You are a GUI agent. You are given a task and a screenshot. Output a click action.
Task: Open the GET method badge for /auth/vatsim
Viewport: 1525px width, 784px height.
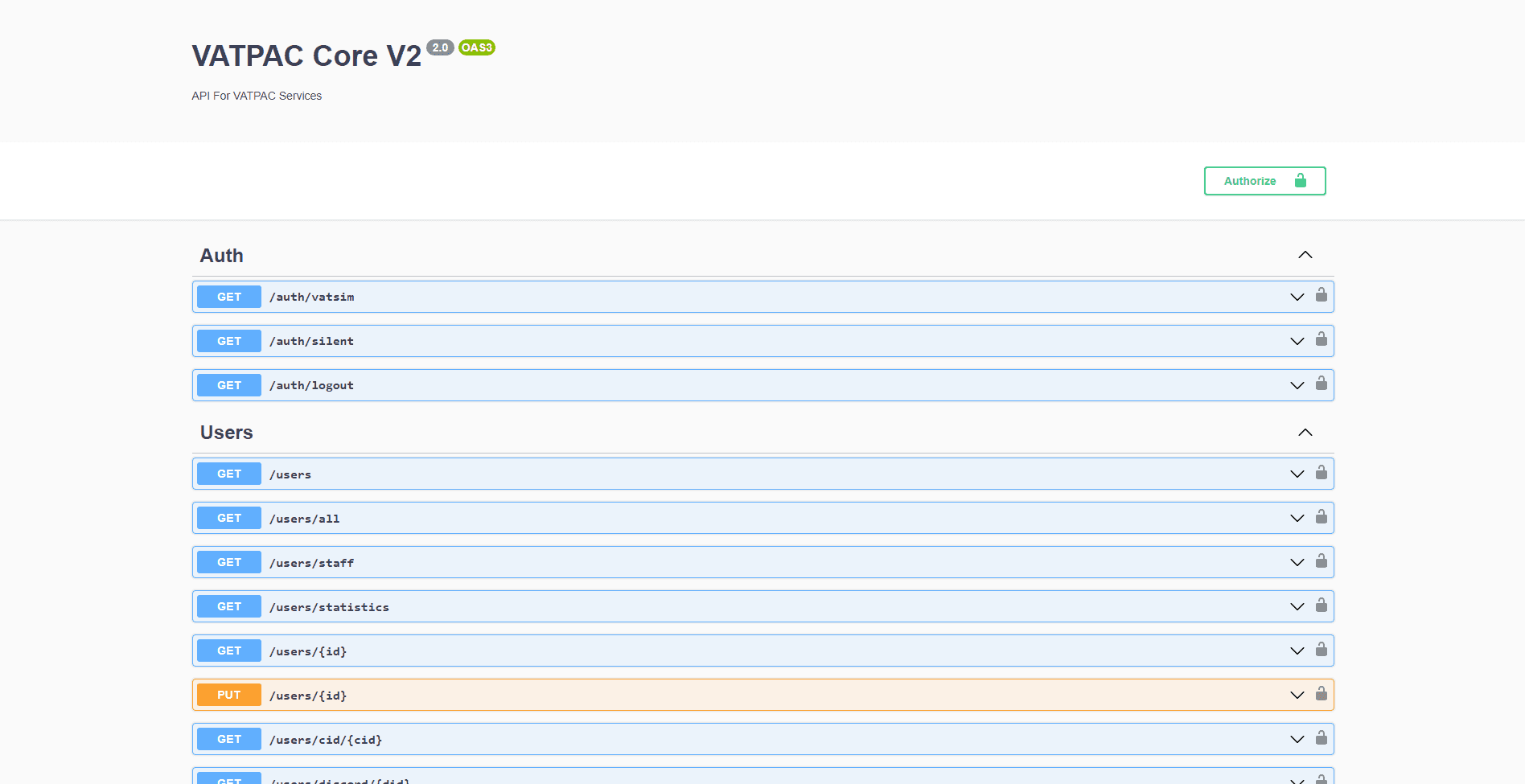[x=229, y=297]
